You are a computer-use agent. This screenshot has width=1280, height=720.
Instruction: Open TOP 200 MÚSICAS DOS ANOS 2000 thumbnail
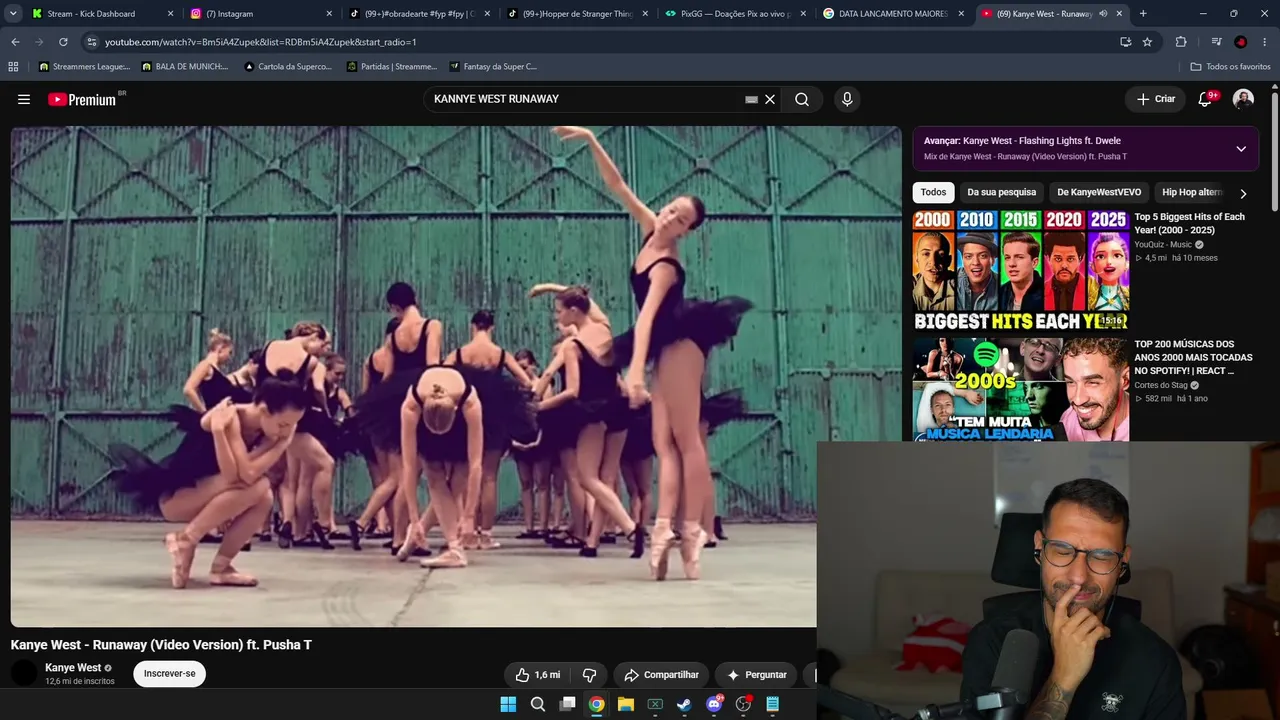(1021, 389)
